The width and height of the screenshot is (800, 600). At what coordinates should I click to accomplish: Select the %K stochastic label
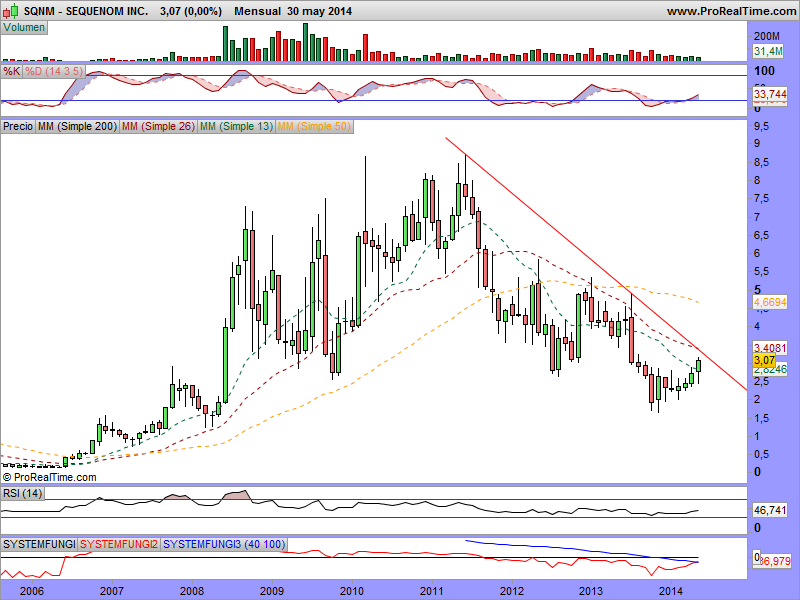pos(11,71)
